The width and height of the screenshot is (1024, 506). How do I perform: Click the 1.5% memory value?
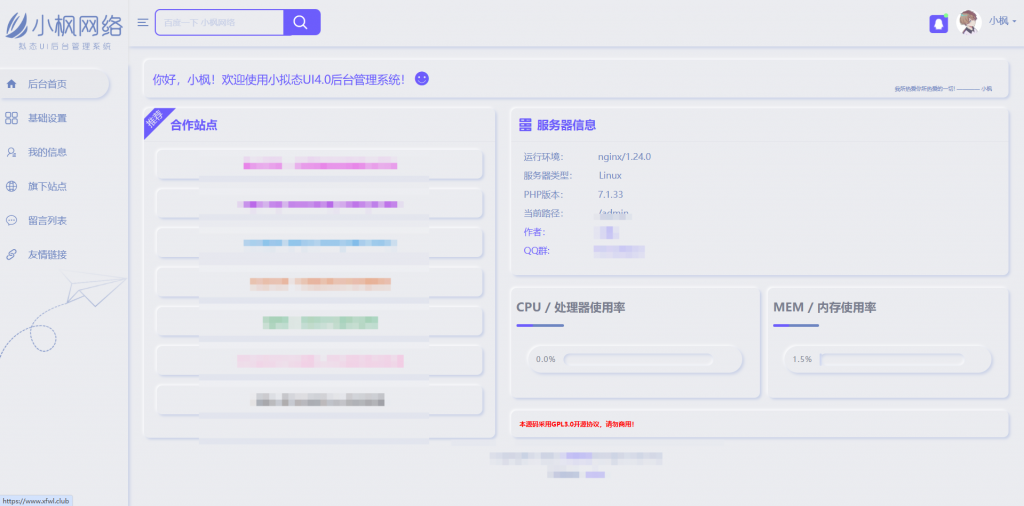(x=802, y=359)
